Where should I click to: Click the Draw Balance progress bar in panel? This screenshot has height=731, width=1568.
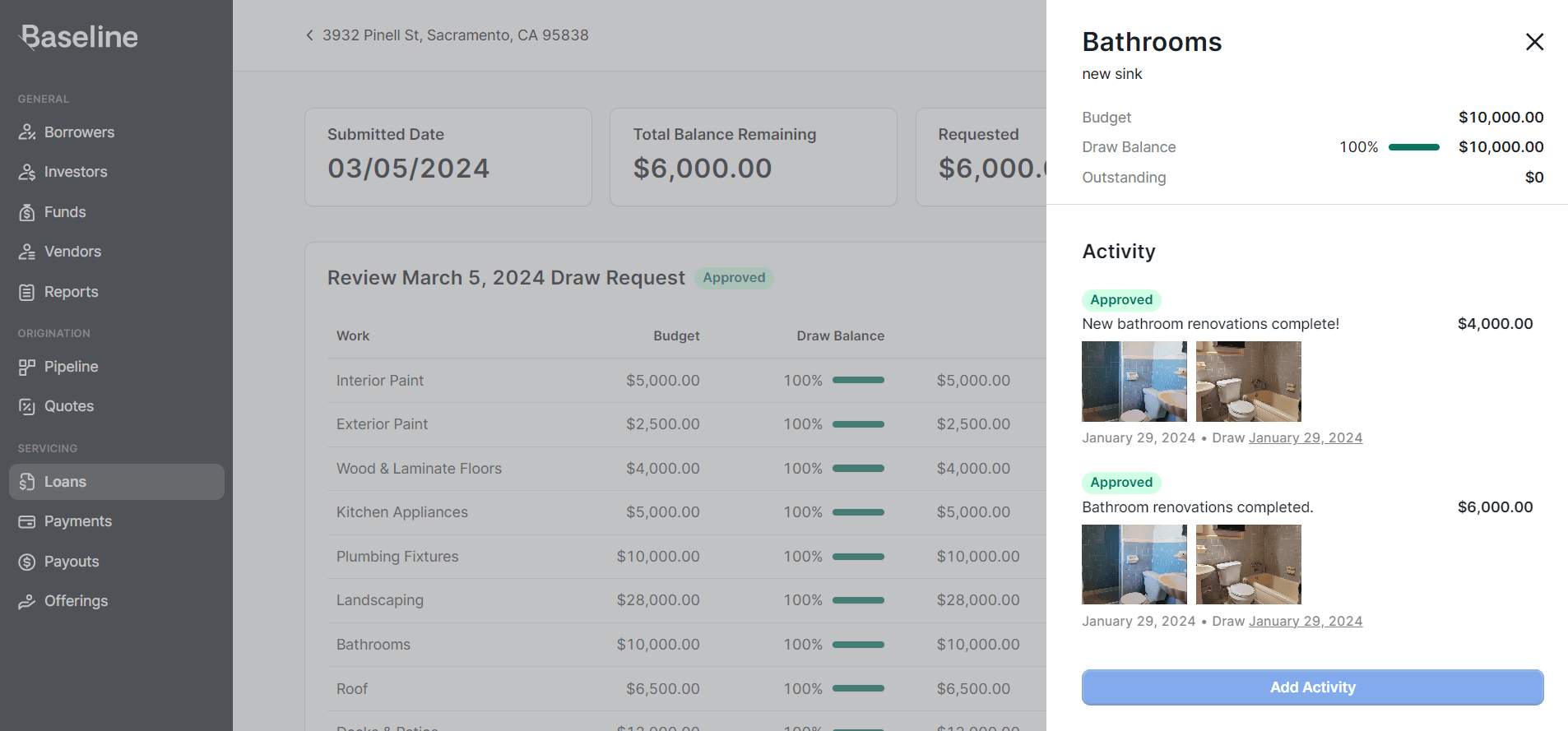1413,147
